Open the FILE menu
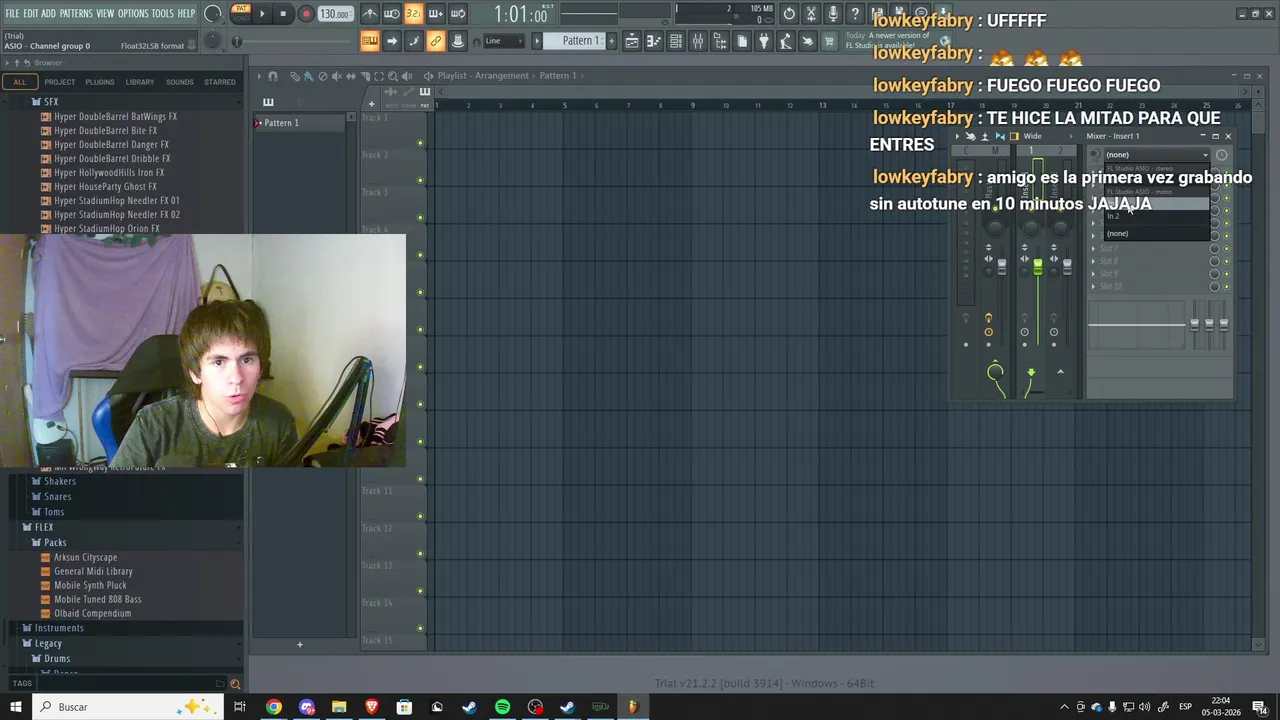 [x=12, y=13]
